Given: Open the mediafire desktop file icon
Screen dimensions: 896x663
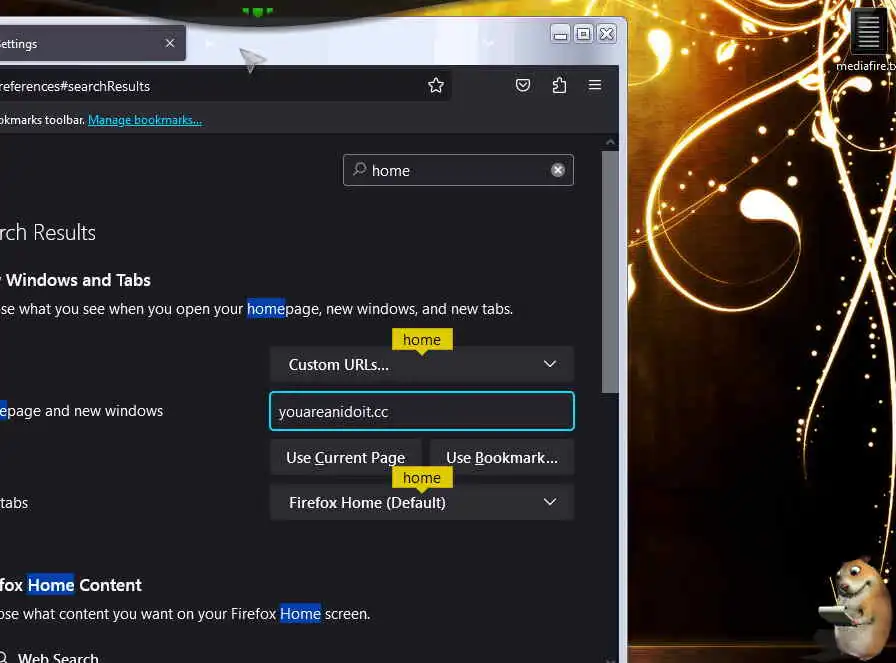Looking at the screenshot, I should tap(868, 40).
